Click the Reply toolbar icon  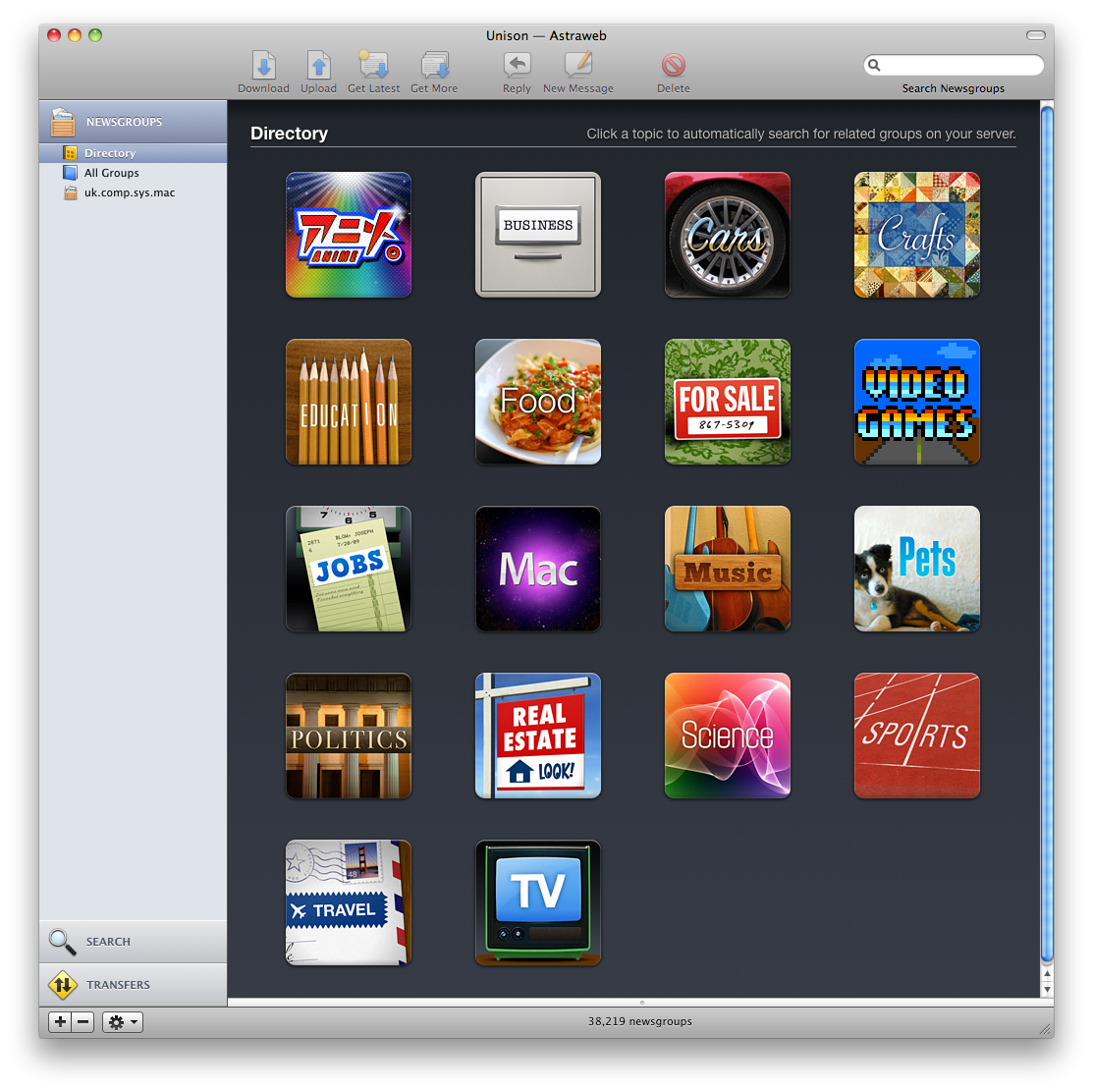(x=517, y=66)
